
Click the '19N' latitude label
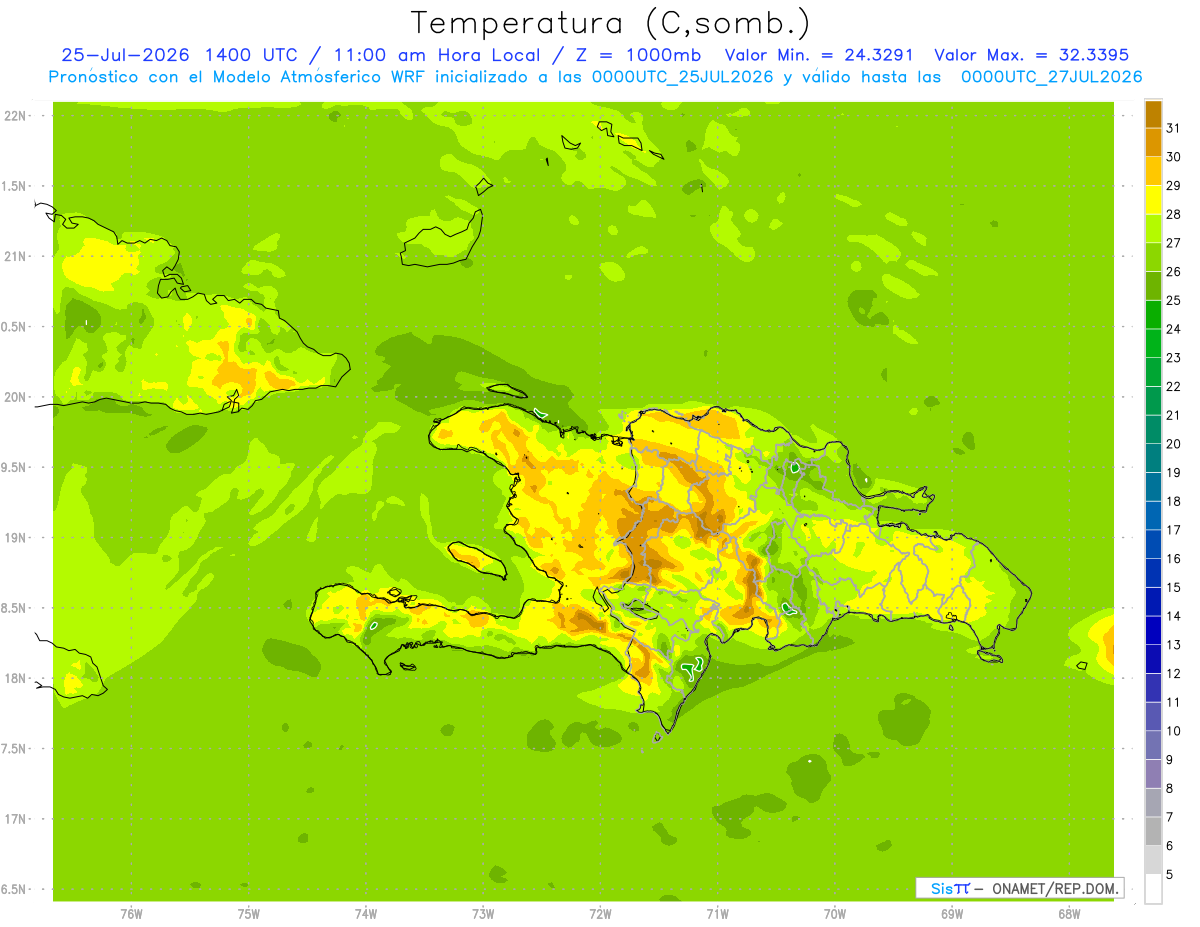click(15, 538)
